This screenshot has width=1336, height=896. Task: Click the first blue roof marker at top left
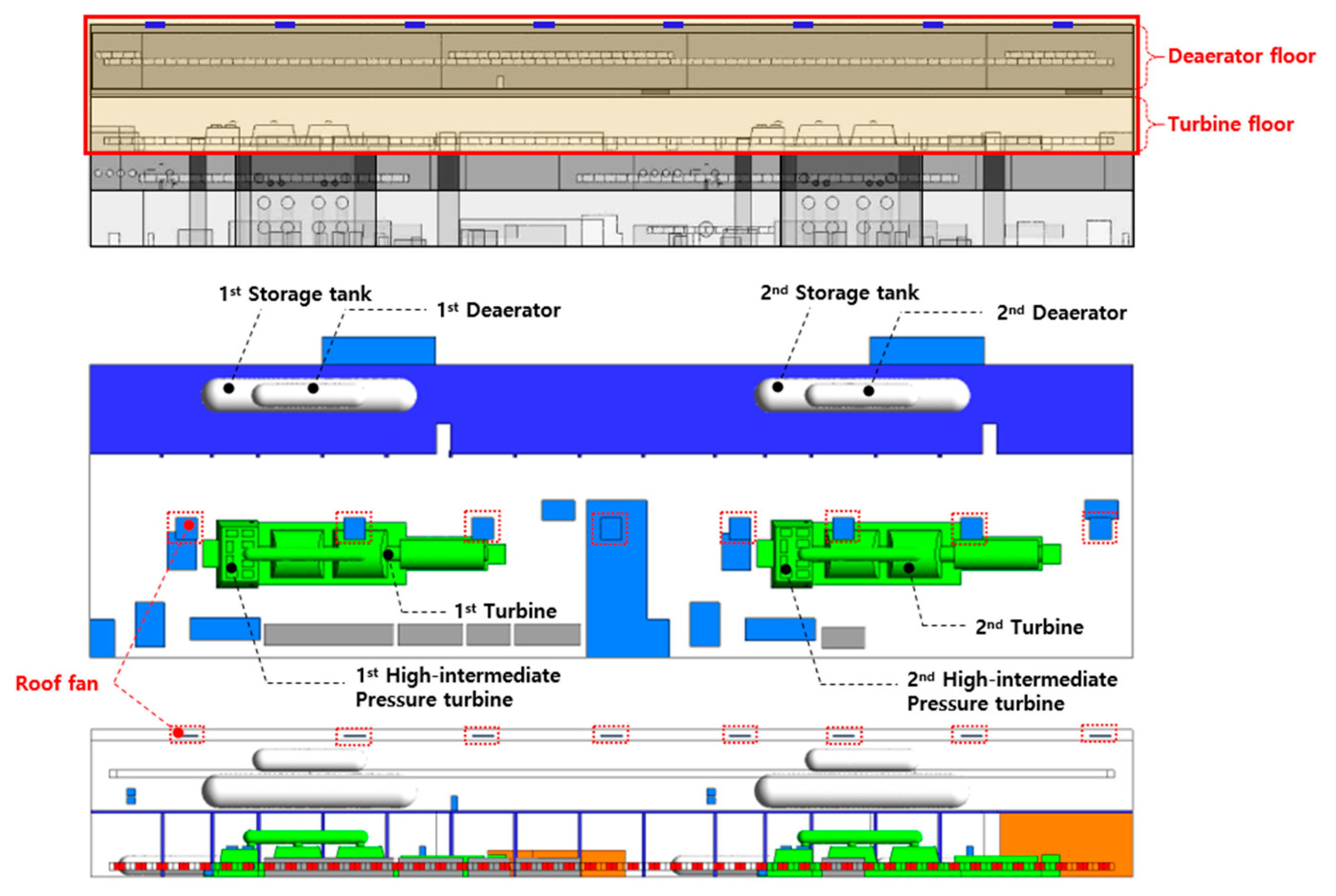coord(155,25)
